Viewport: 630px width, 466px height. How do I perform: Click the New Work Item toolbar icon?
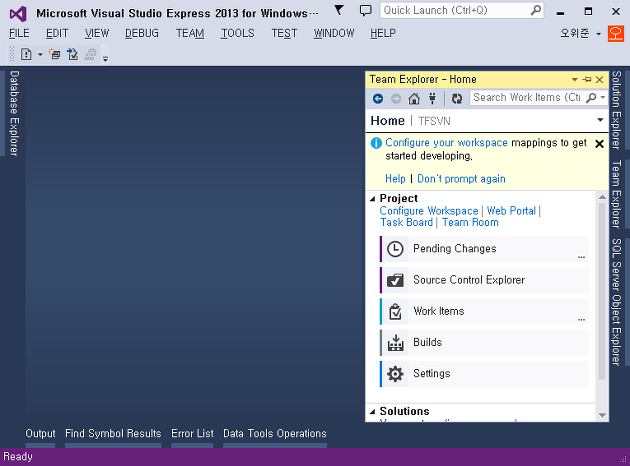tap(26, 54)
